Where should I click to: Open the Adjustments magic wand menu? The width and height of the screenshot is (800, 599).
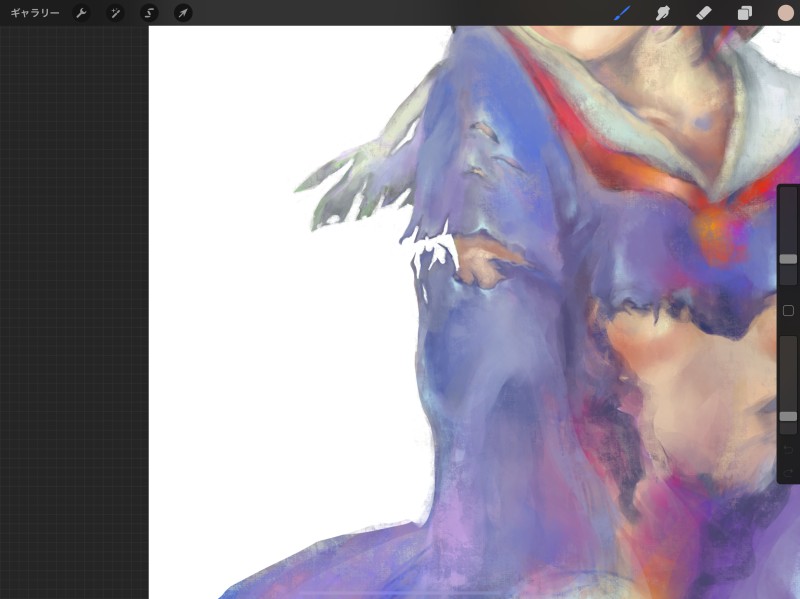115,13
